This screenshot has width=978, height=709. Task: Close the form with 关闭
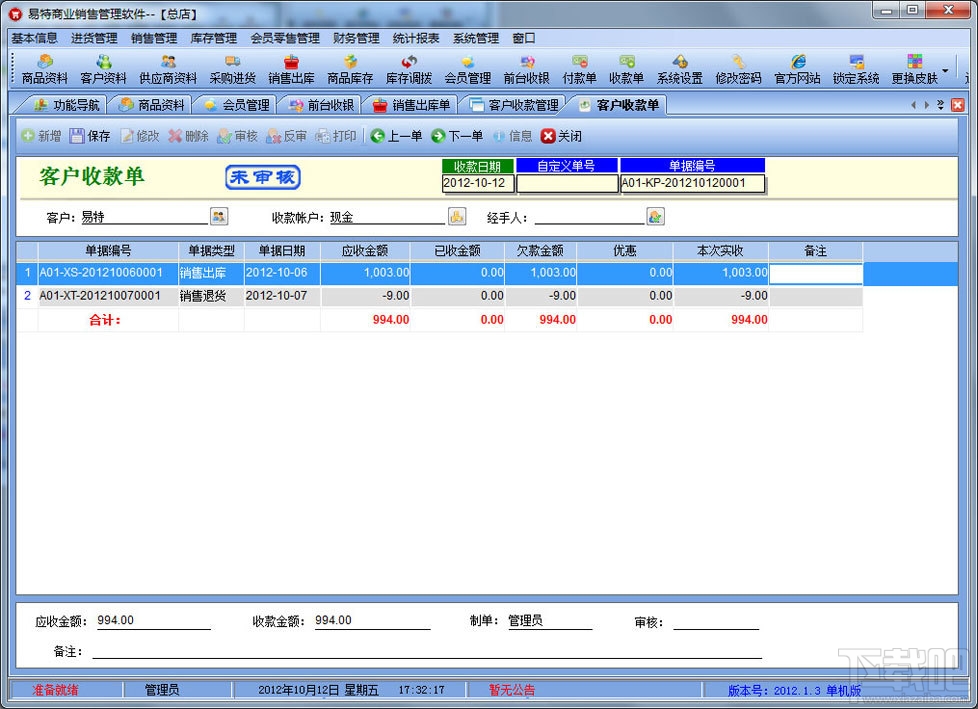(x=561, y=136)
